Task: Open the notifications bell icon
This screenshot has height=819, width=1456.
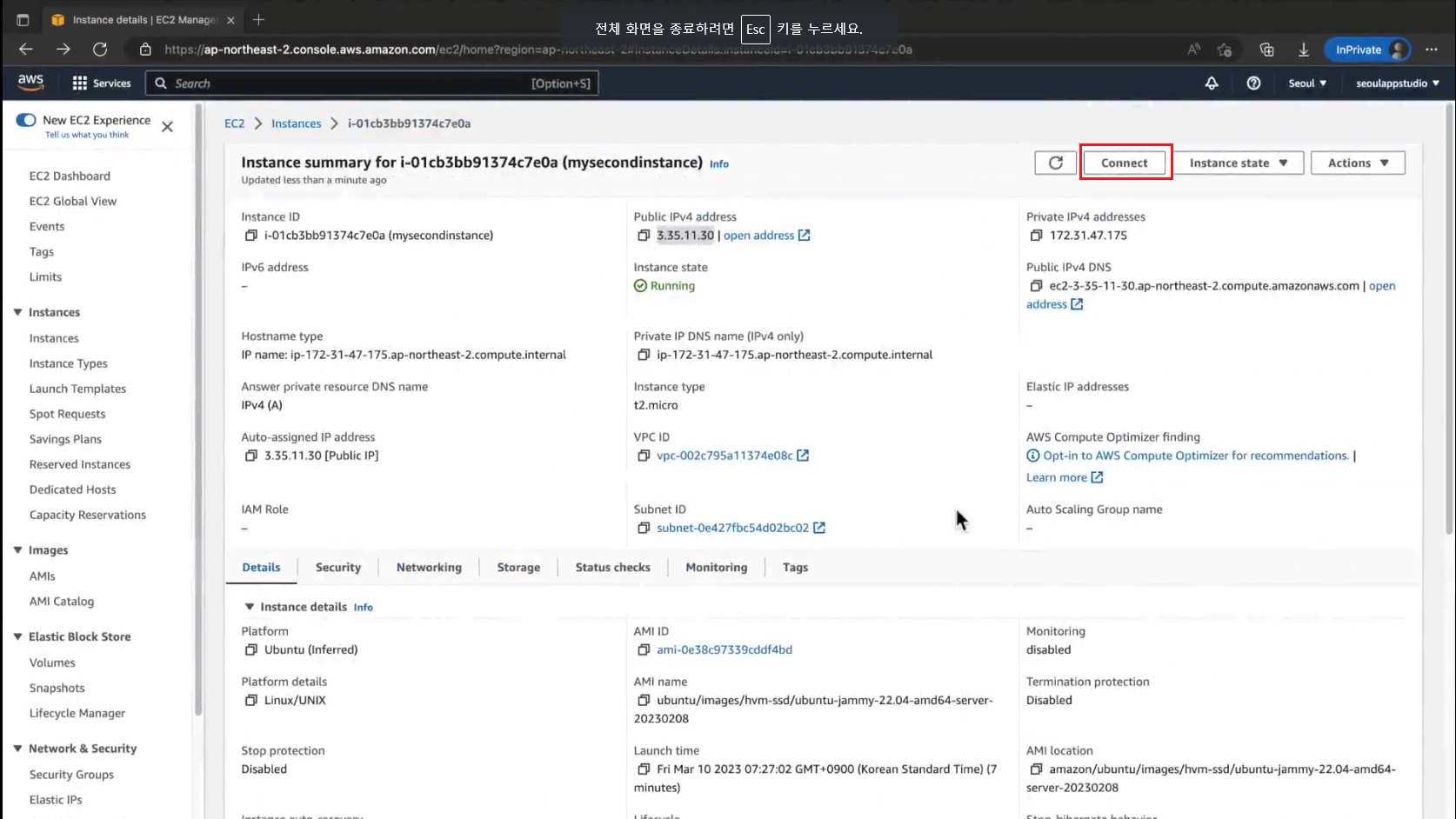Action: (1212, 83)
